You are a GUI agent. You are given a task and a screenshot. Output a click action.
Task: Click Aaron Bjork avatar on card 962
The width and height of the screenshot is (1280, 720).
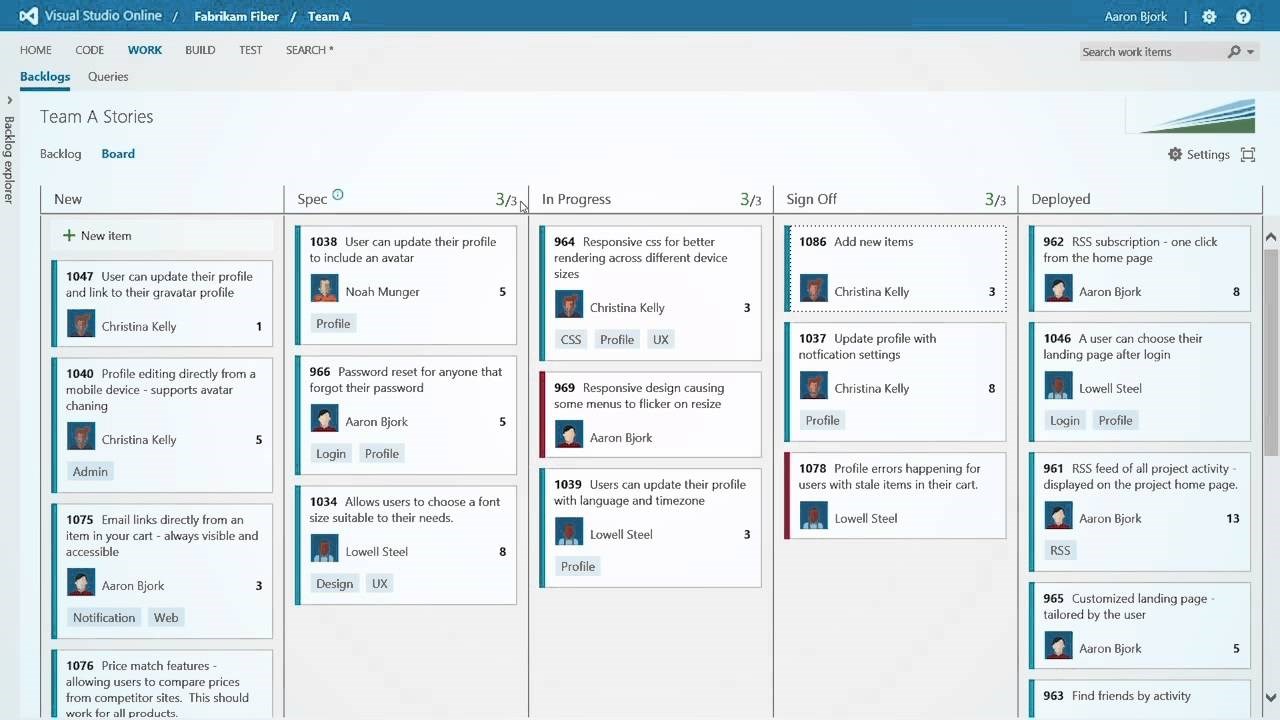(1058, 289)
